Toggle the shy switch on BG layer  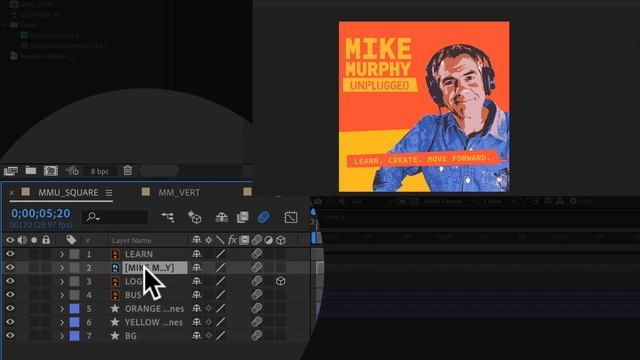click(x=196, y=336)
